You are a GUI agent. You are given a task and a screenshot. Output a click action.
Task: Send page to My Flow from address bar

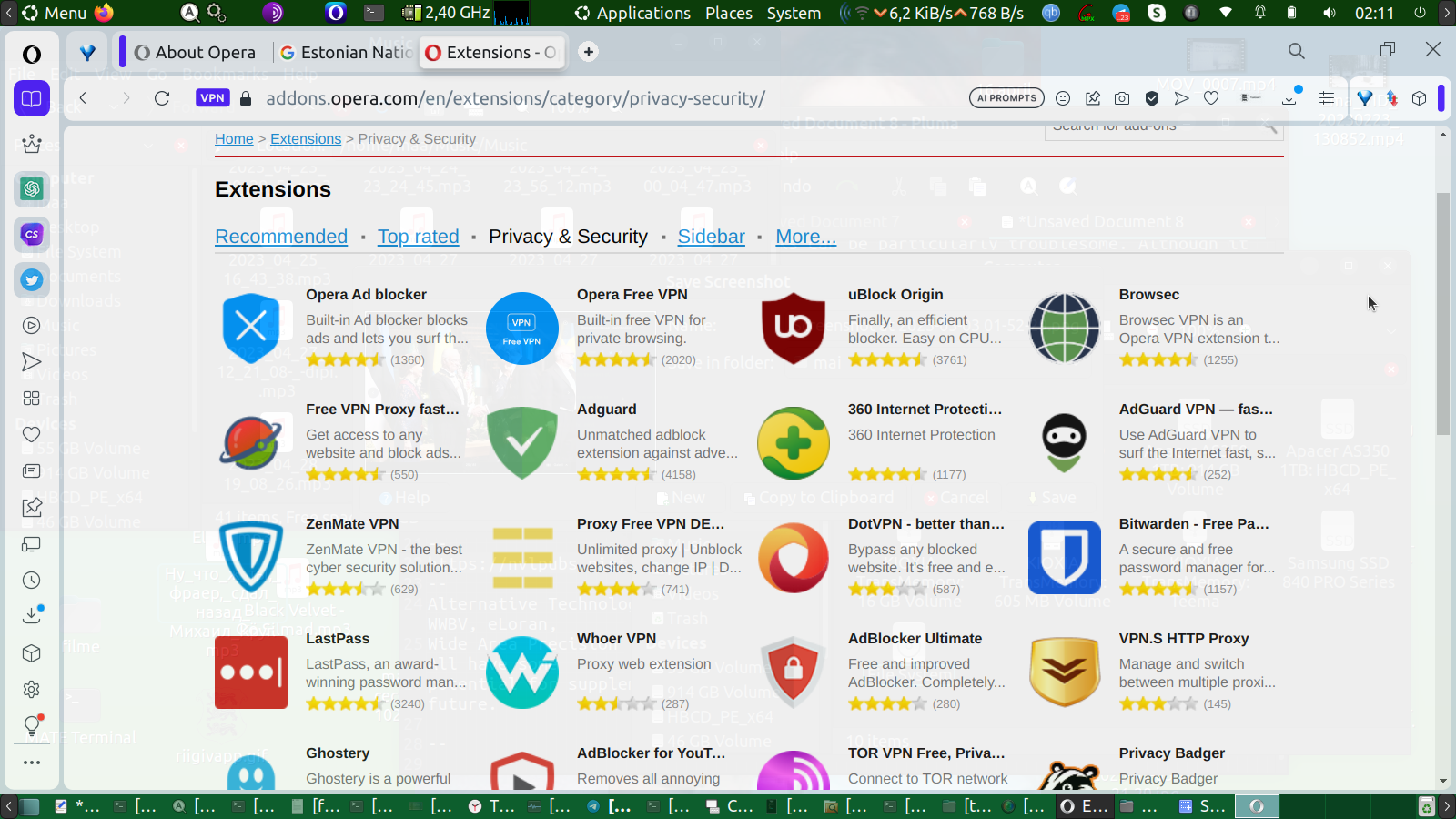pyautogui.click(x=1181, y=98)
